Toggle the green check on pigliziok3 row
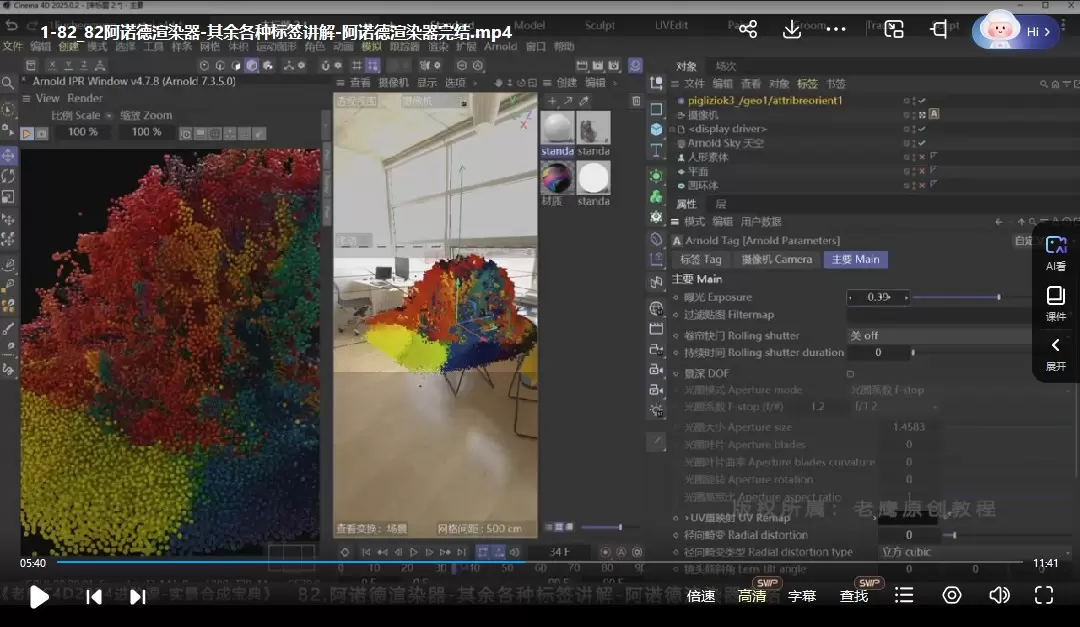Viewport: 1080px width, 627px height. click(x=922, y=101)
